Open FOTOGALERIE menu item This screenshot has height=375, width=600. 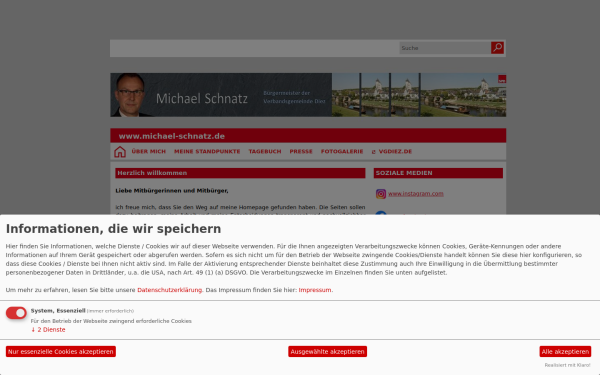click(x=342, y=152)
